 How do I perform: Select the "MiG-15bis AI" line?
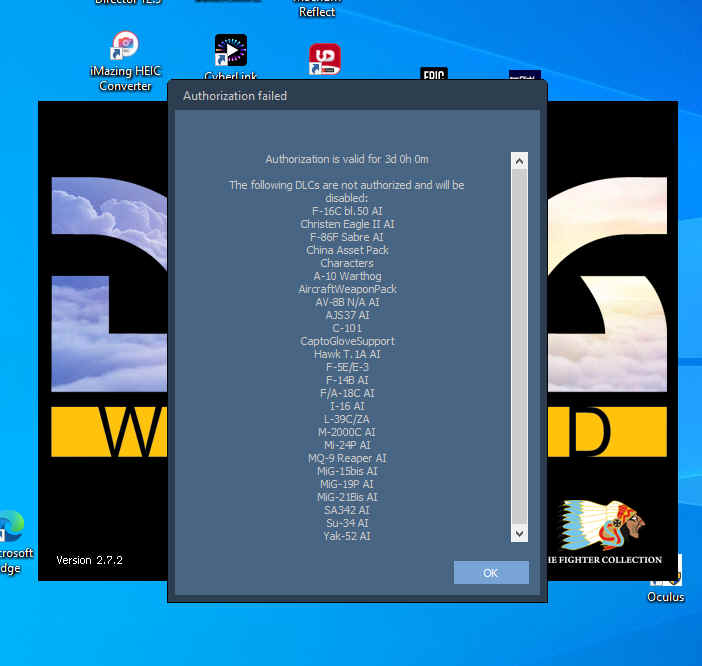coord(347,471)
